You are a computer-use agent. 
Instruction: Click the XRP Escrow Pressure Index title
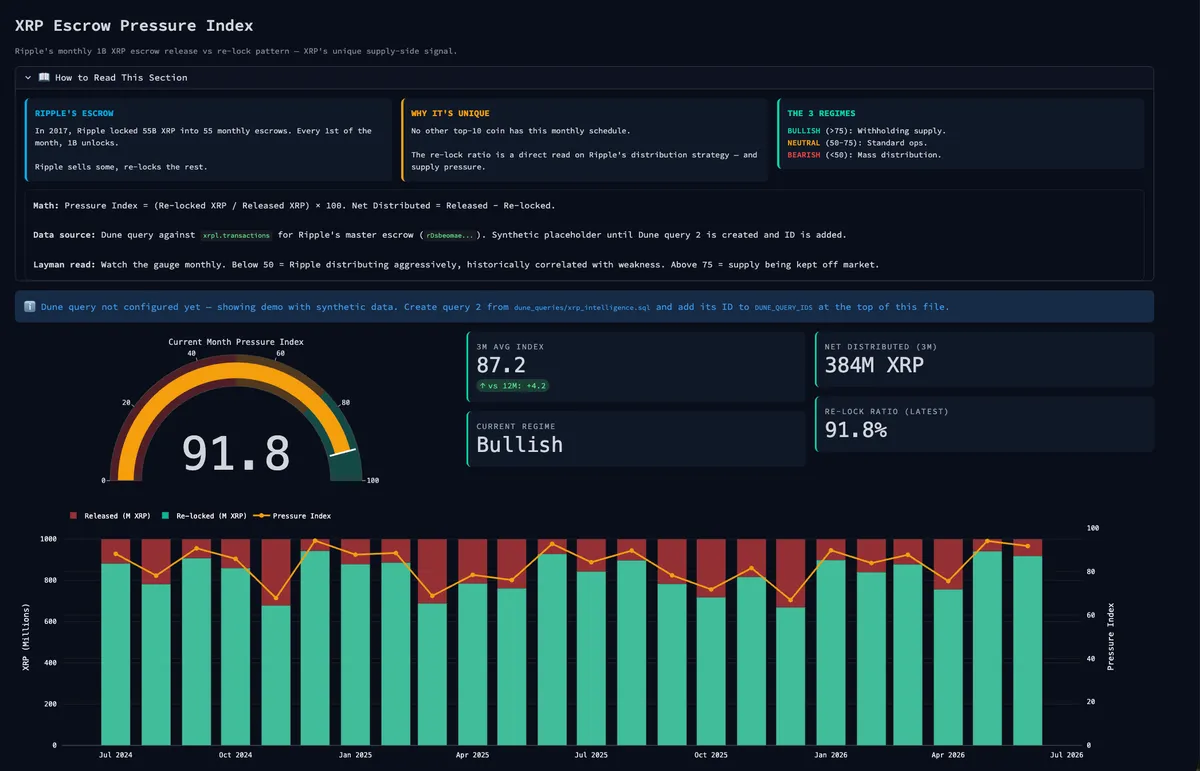(x=134, y=26)
